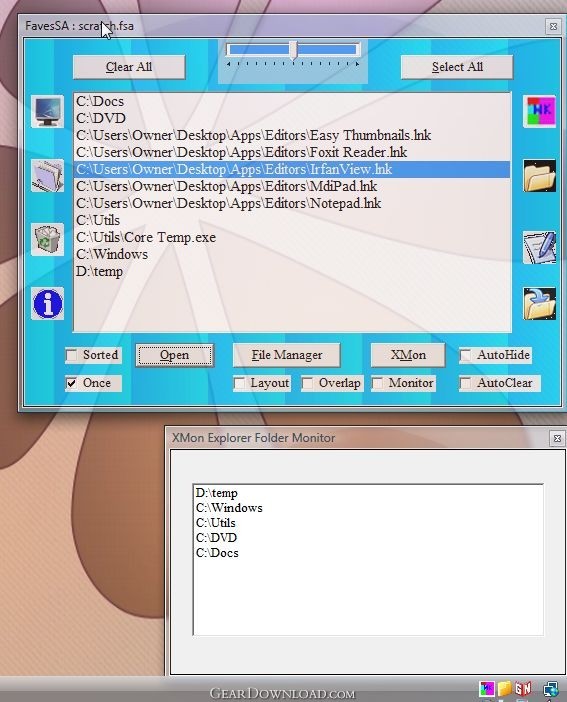Select C:\DVD in XMon monitor list
The height and width of the screenshot is (702, 567).
pyautogui.click(x=368, y=538)
